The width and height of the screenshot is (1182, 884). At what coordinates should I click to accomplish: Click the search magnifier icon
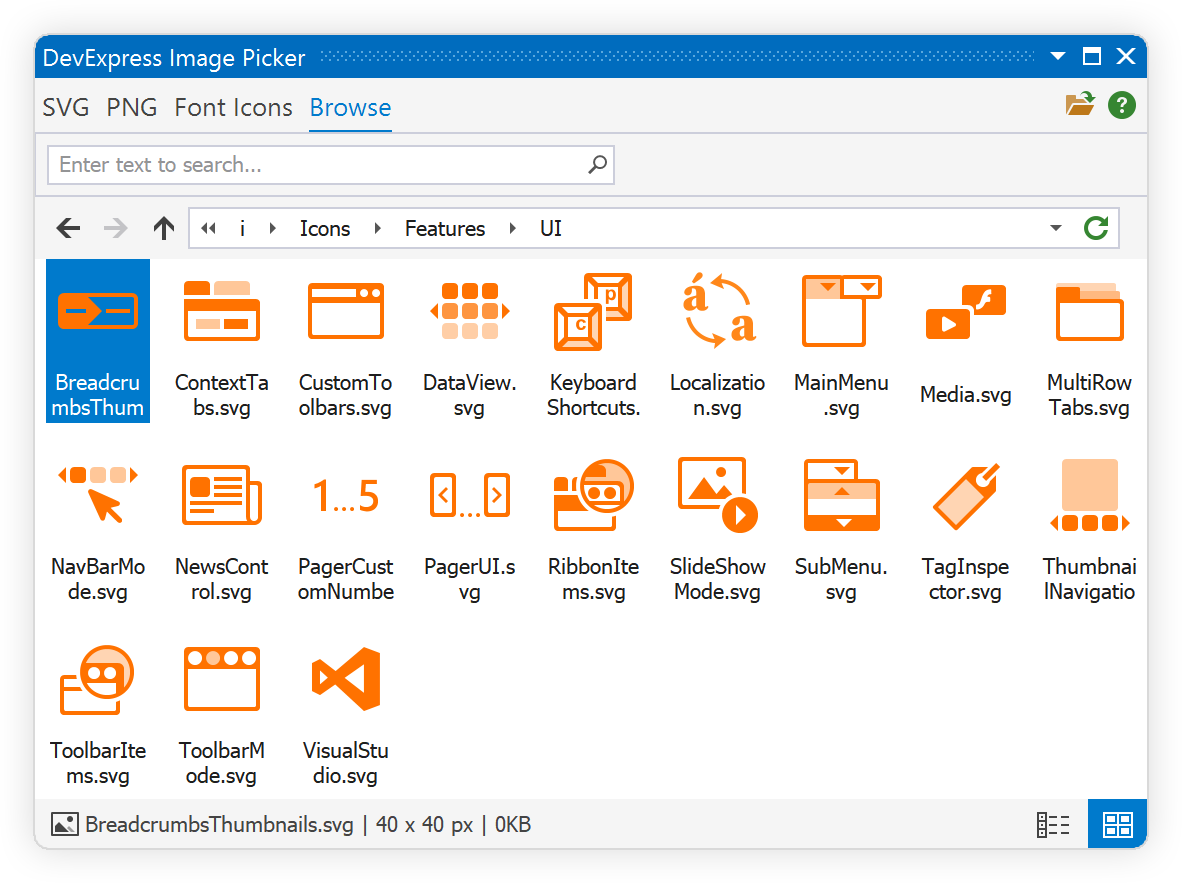pos(597,165)
